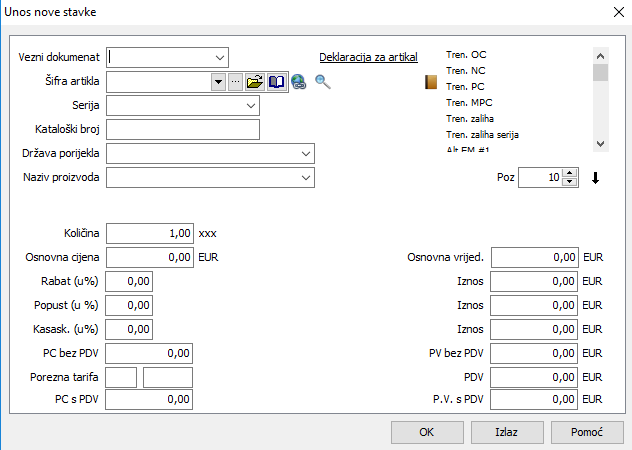Click the Izlaz button

pos(507,432)
